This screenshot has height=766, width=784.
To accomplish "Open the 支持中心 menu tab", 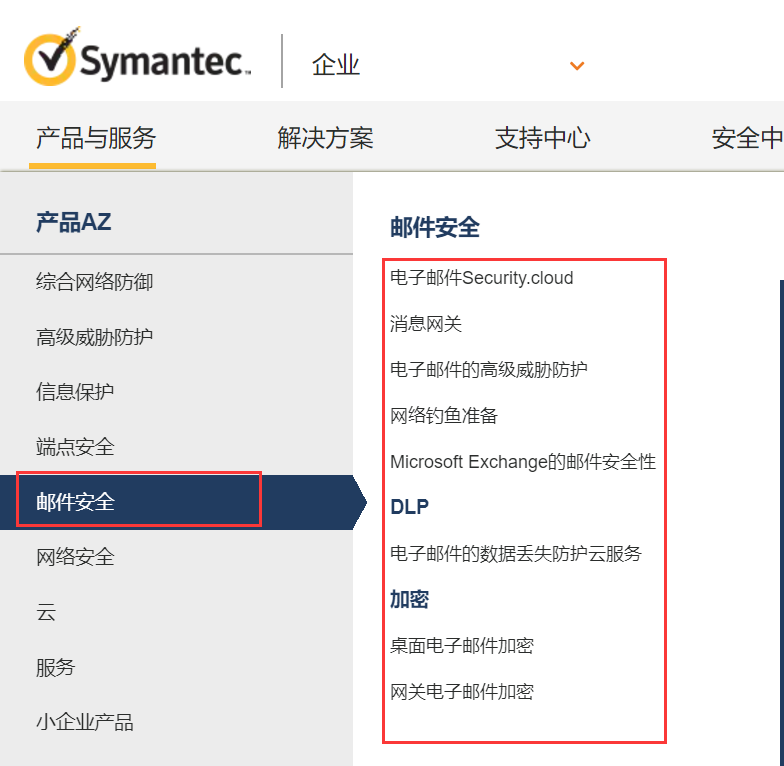I will [x=542, y=138].
